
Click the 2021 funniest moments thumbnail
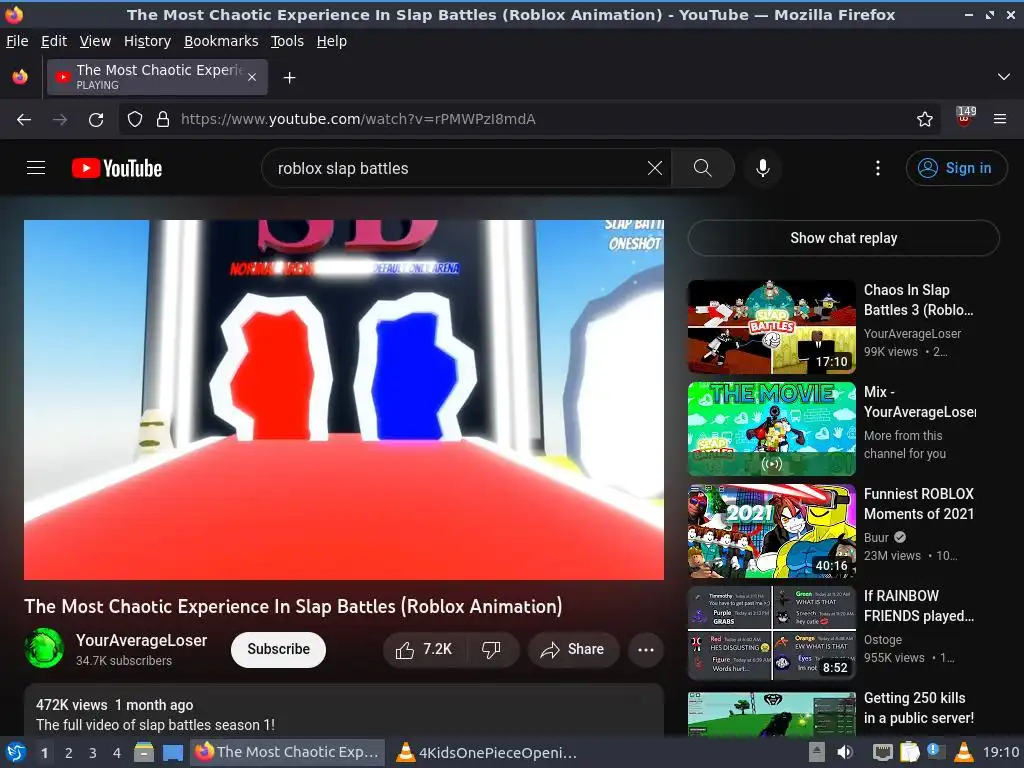[x=771, y=530]
